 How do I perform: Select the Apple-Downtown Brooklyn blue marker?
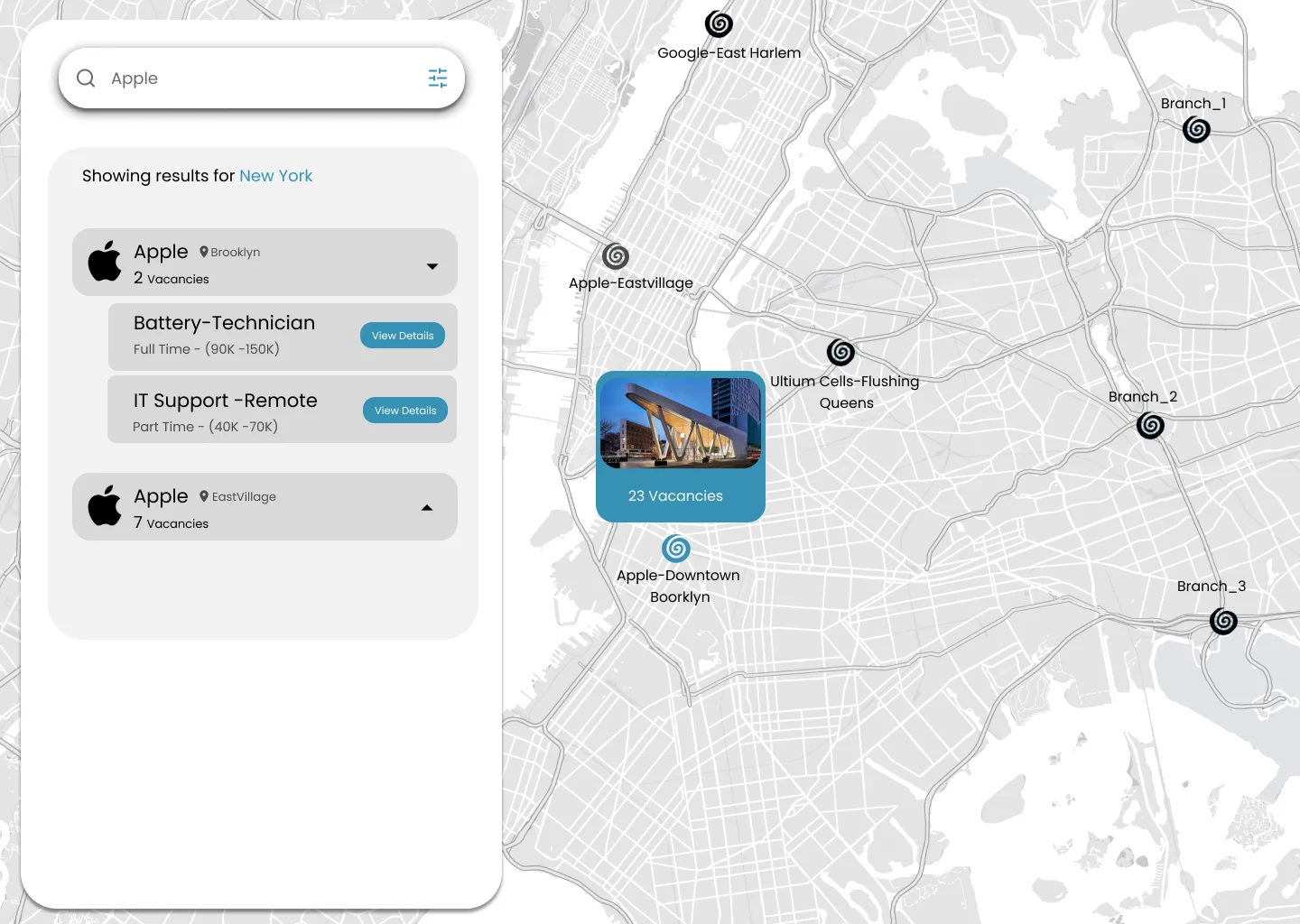(x=676, y=549)
